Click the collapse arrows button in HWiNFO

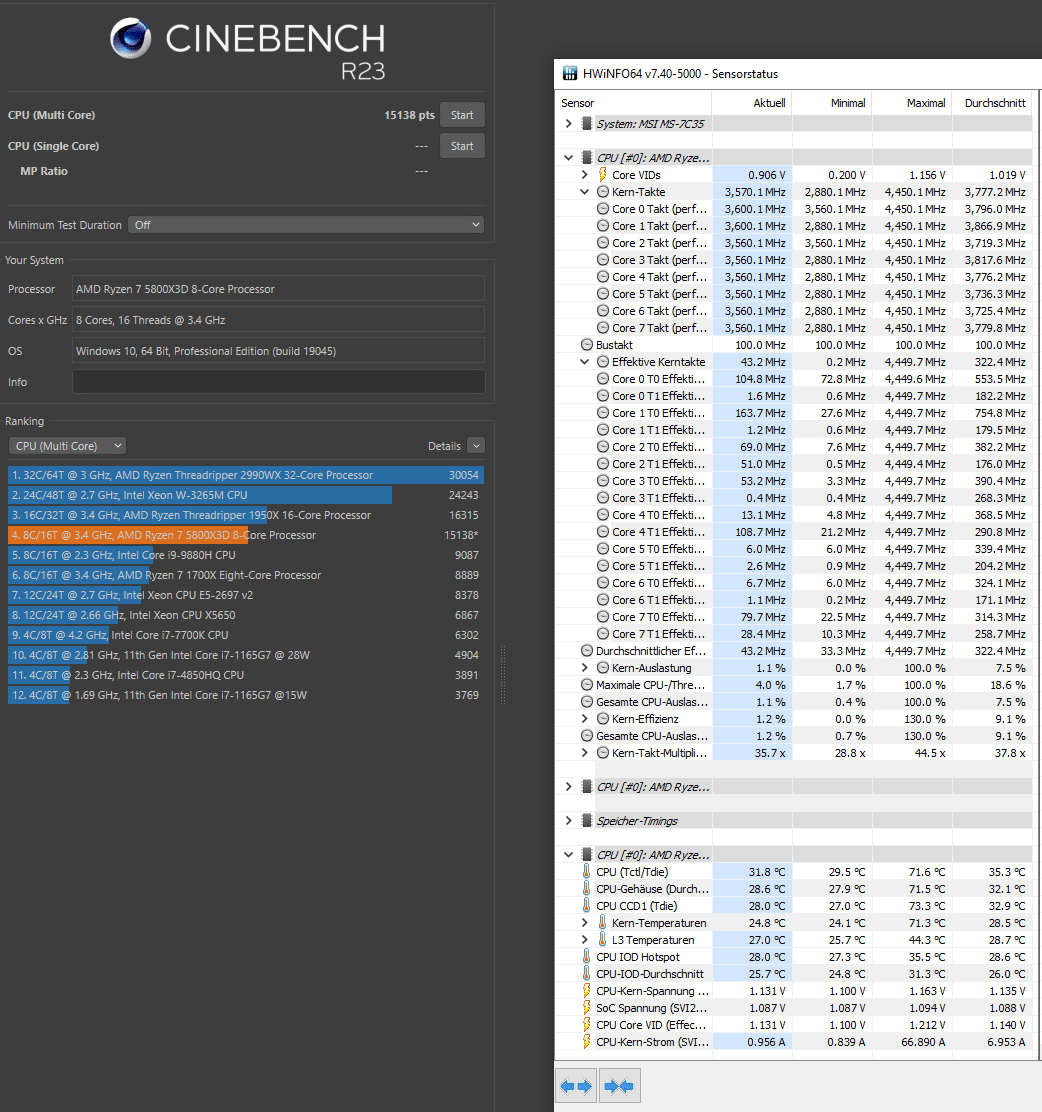619,1086
